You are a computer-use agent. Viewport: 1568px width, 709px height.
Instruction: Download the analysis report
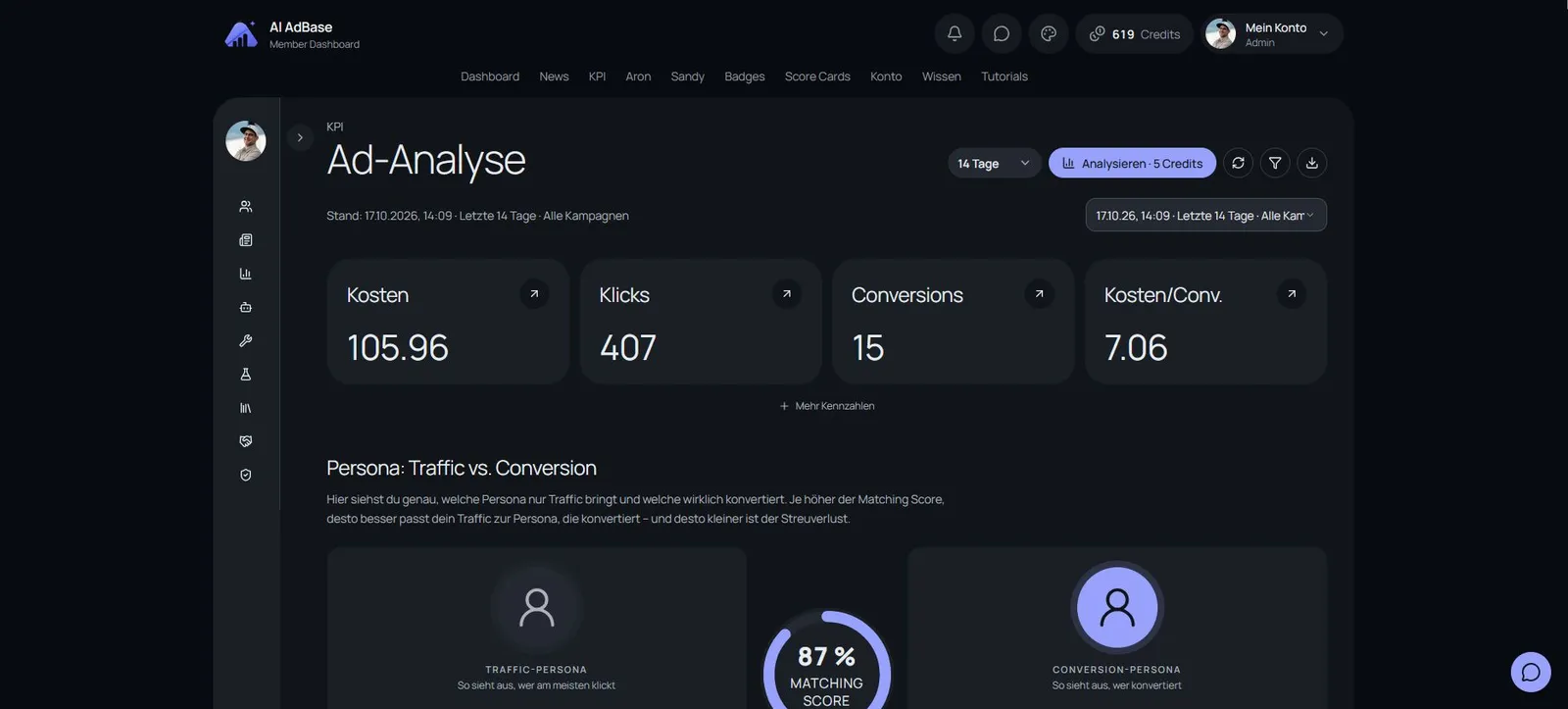pyautogui.click(x=1312, y=163)
